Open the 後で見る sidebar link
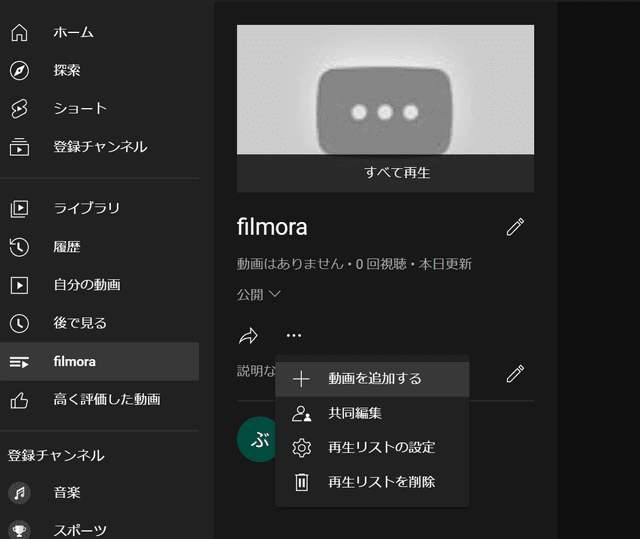 (x=100, y=323)
